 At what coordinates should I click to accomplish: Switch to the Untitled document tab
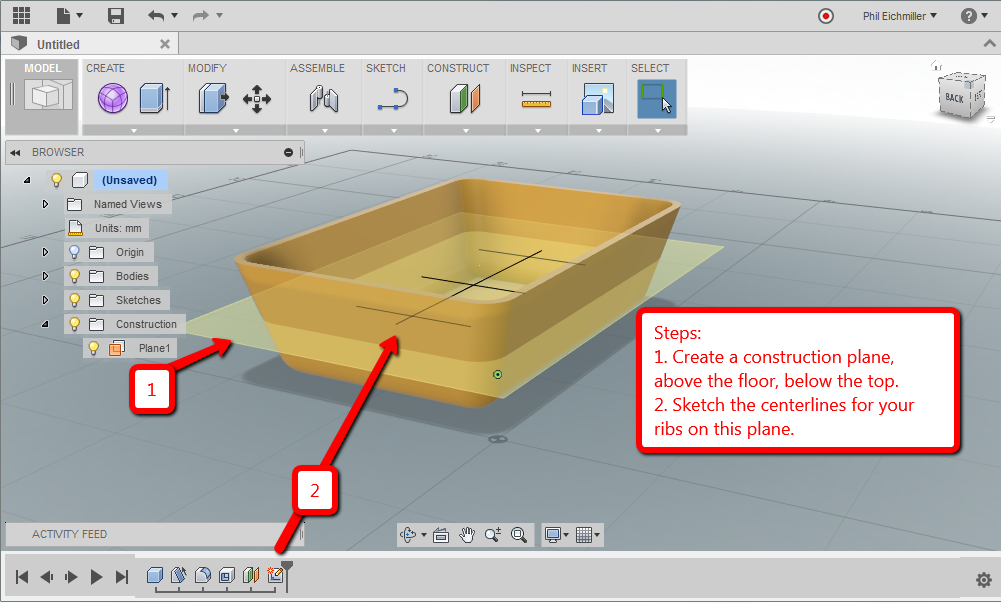tap(58, 44)
